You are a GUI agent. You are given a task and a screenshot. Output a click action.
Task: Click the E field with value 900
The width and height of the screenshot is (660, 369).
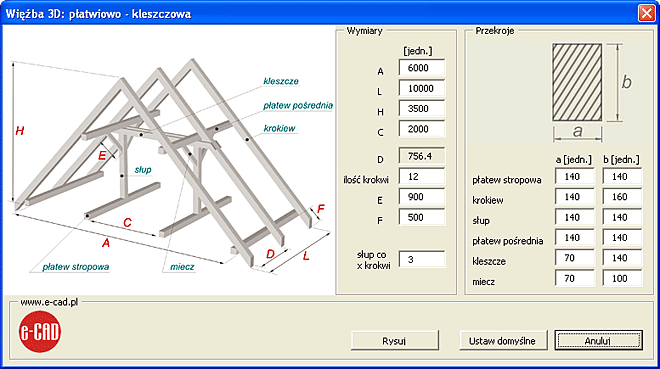point(421,197)
